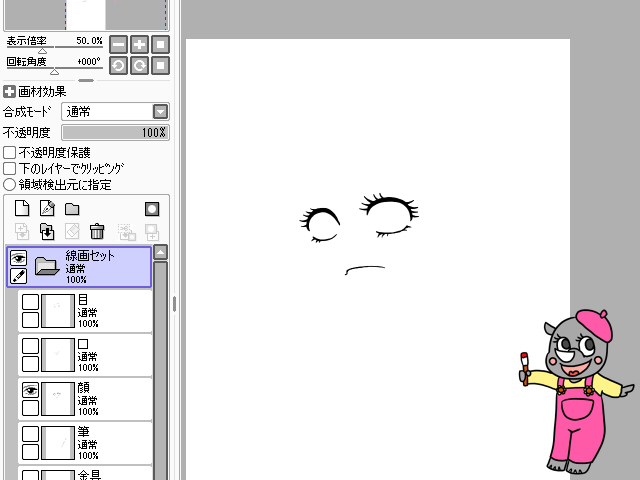Click the merge-down layer icon
This screenshot has height=480, width=640.
point(47,231)
